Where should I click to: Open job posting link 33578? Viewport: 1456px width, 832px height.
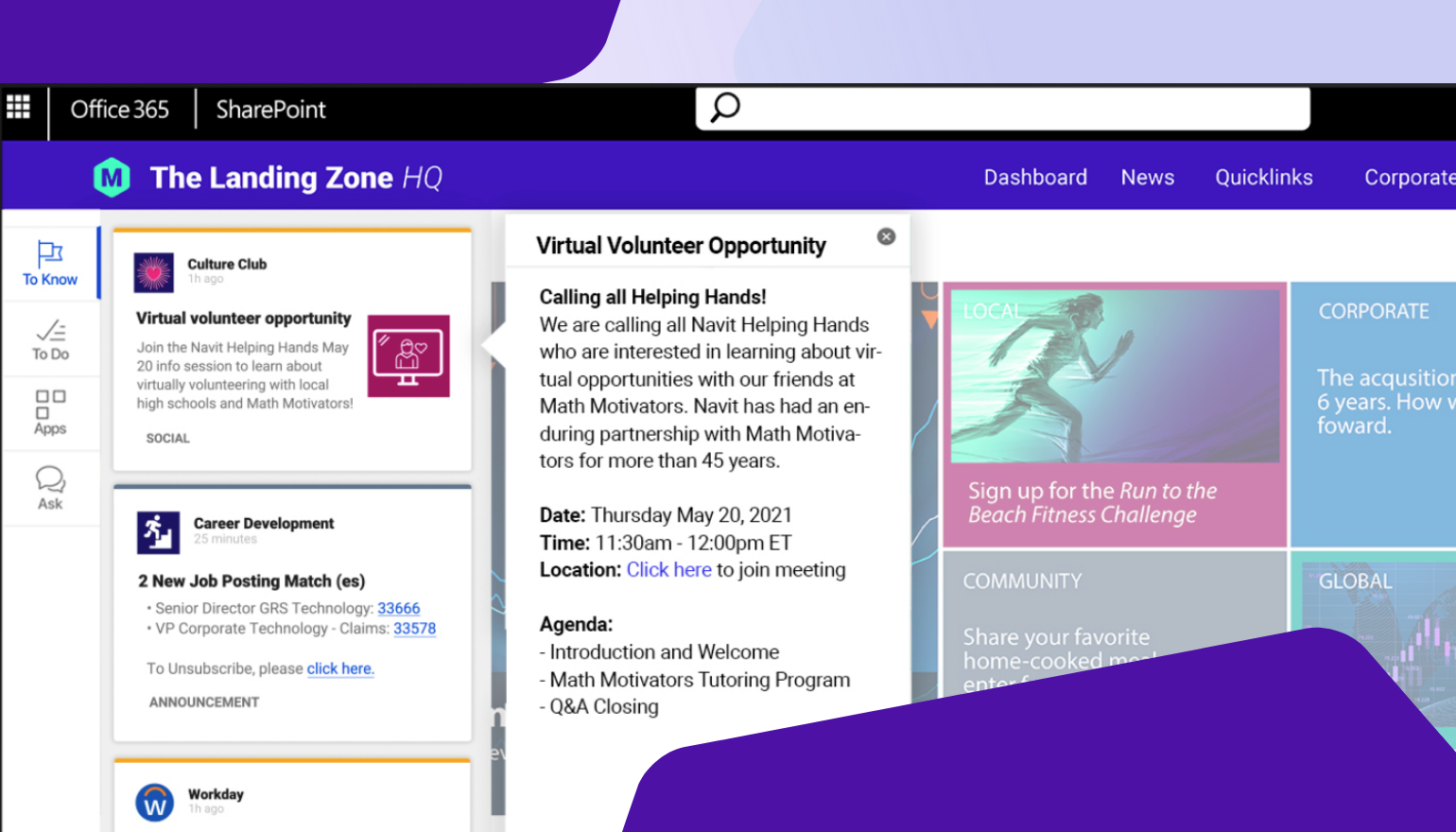point(415,629)
